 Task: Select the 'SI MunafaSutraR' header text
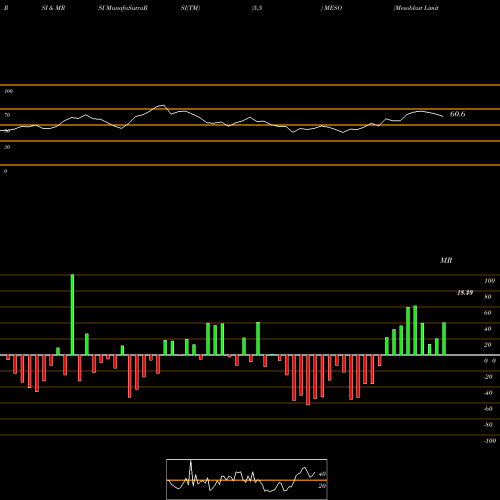click(x=123, y=8)
